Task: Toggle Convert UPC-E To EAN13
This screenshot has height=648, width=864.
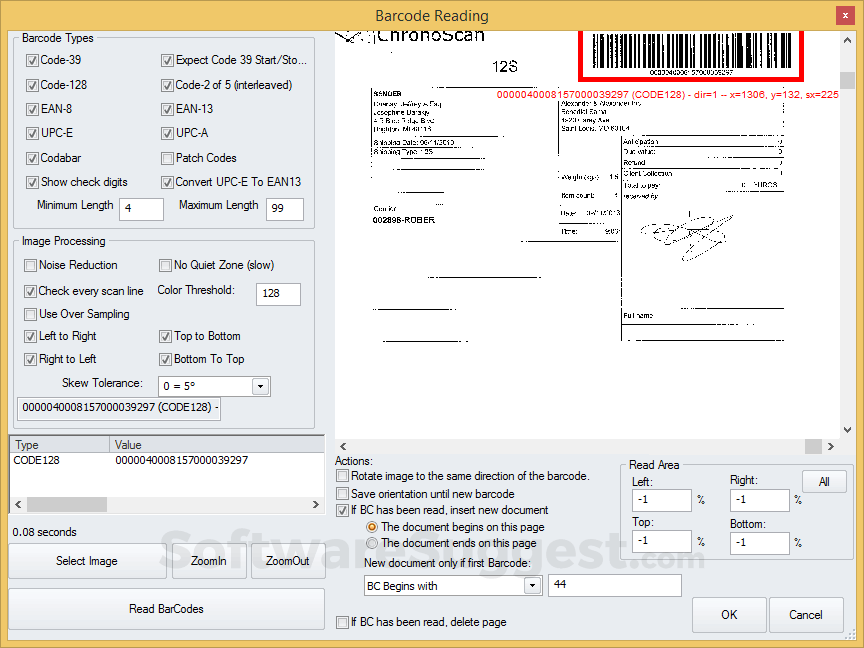Action: [167, 182]
